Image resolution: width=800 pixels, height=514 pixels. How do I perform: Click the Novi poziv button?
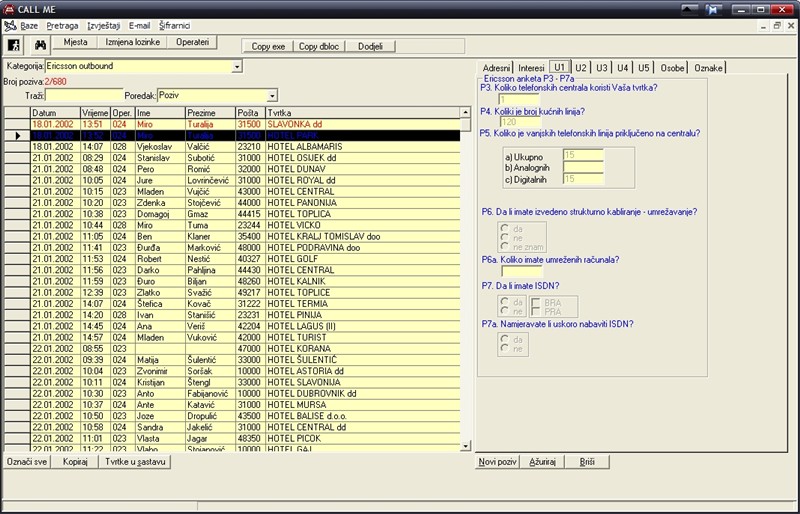[497, 462]
